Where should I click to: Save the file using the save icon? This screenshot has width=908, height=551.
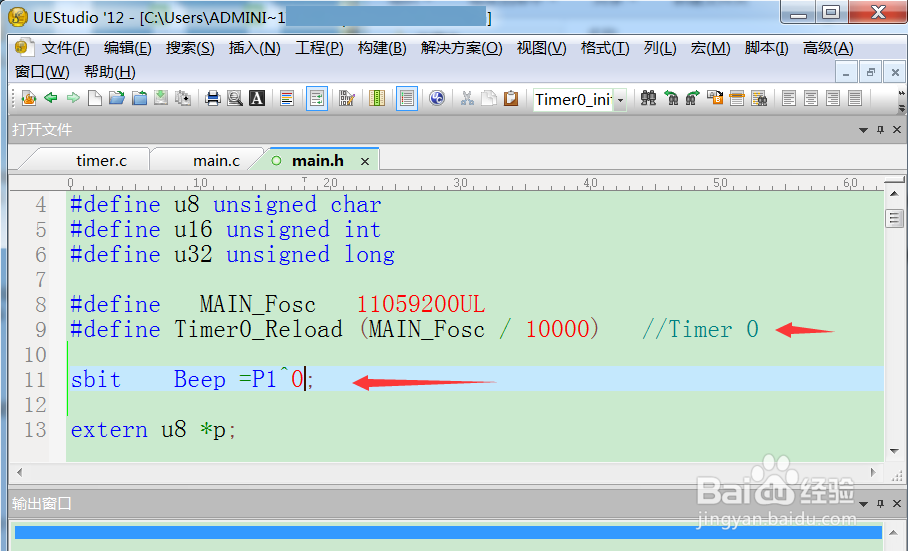point(161,98)
